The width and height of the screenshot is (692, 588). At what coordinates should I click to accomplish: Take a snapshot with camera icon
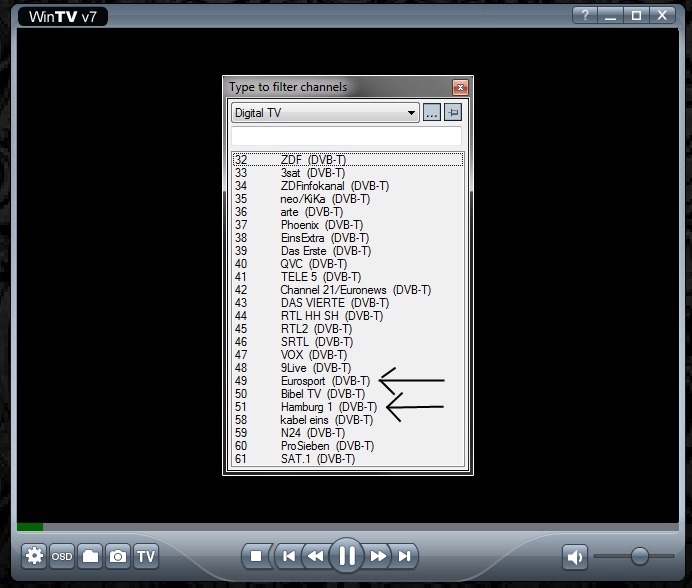pyautogui.click(x=118, y=556)
